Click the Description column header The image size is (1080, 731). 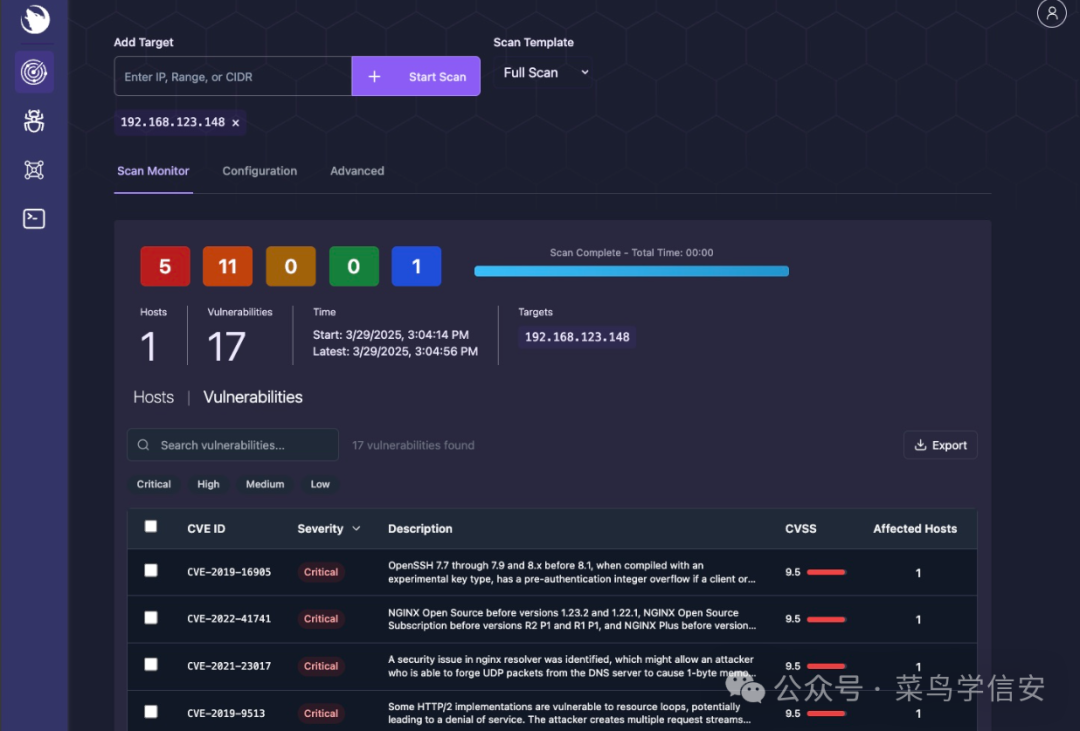click(x=420, y=528)
